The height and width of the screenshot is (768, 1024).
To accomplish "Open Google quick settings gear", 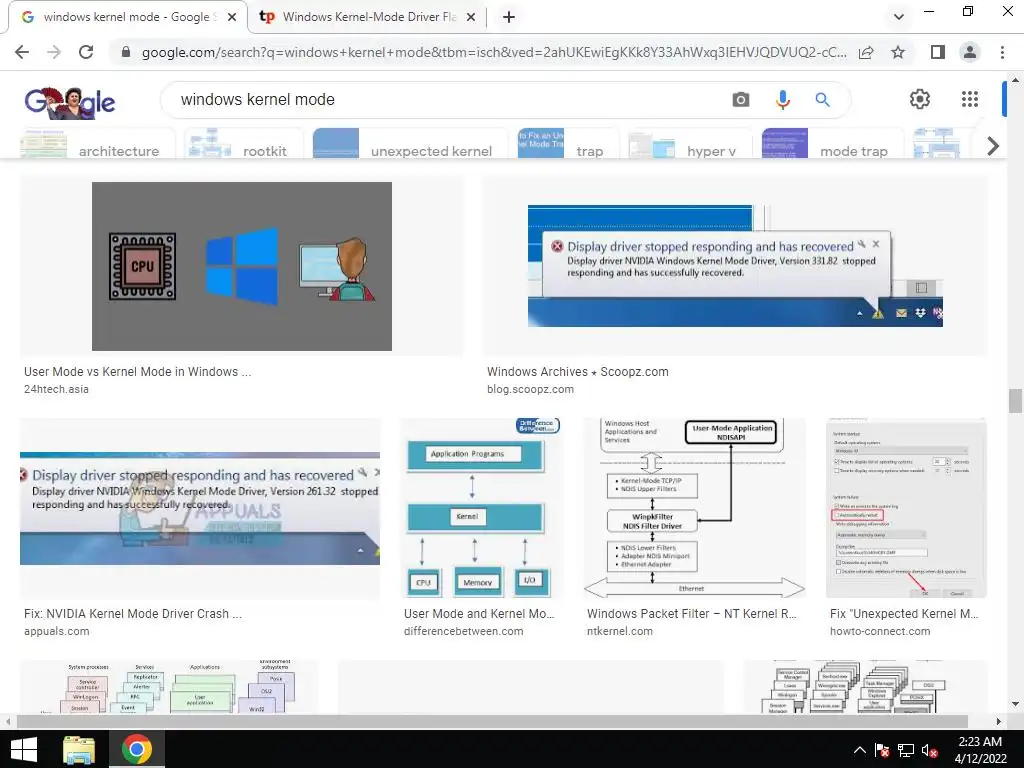I will point(920,99).
